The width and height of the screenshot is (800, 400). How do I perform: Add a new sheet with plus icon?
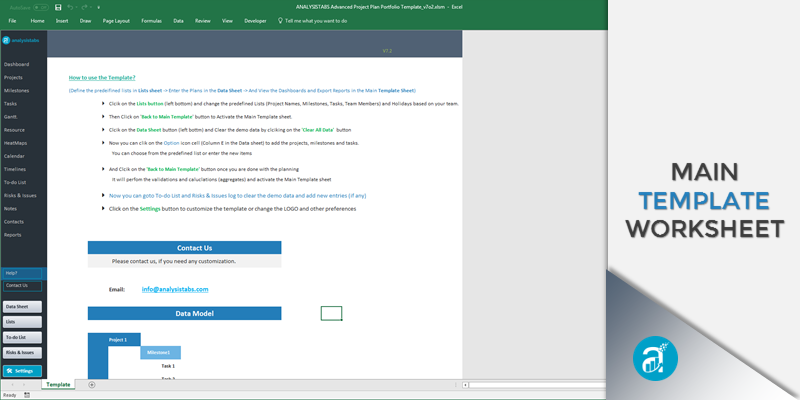coord(92,384)
